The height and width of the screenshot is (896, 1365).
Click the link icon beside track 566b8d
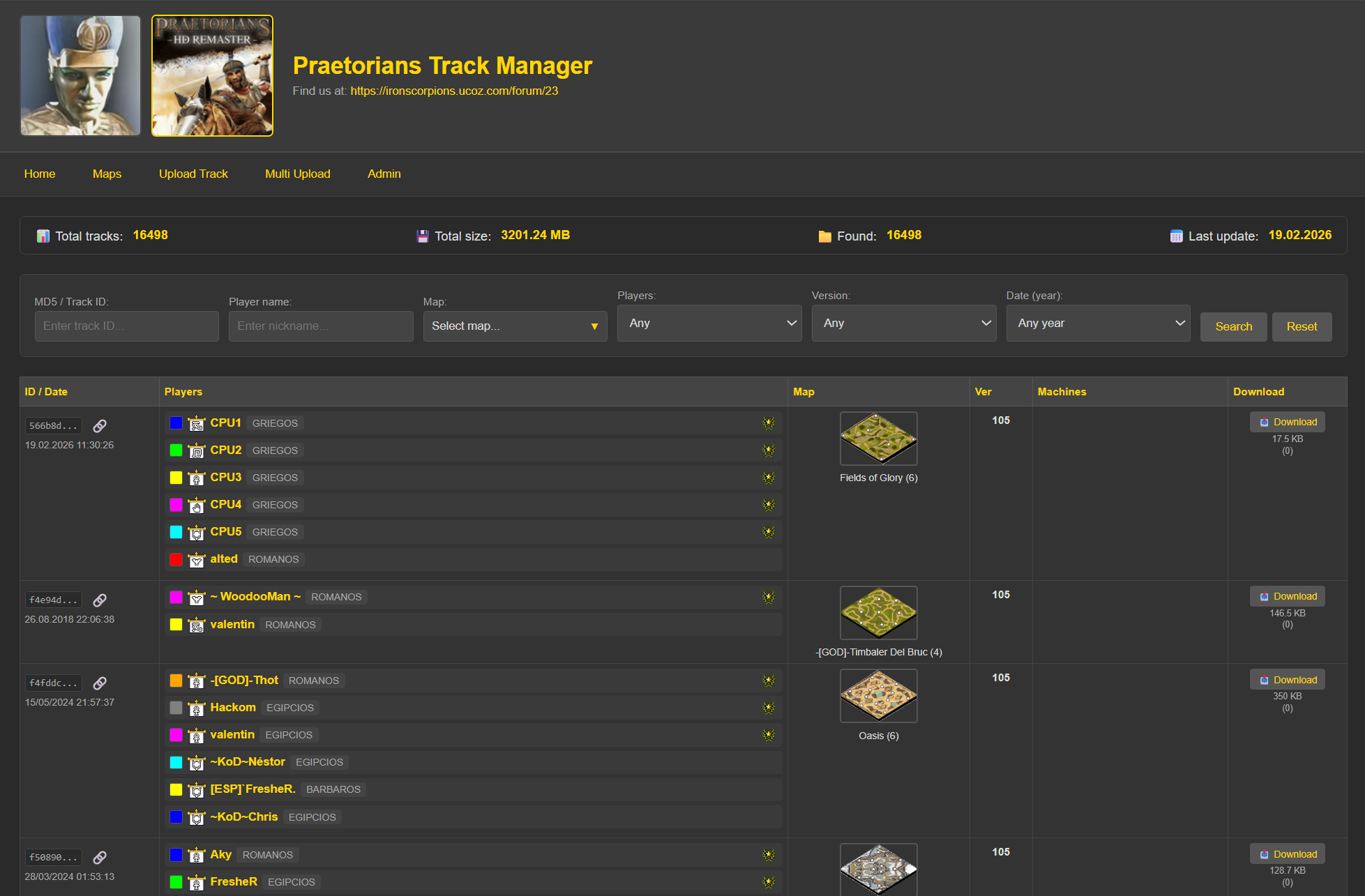[x=100, y=425]
